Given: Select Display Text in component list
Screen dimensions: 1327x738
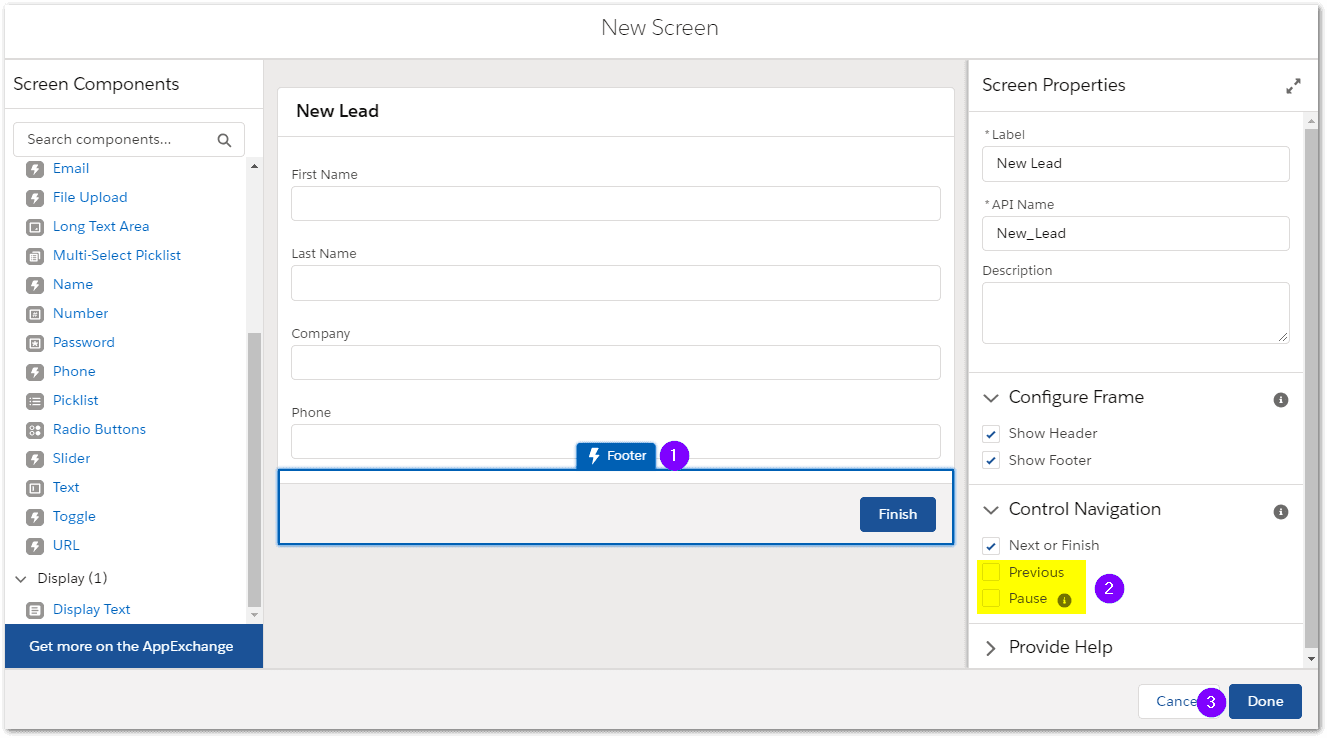Looking at the screenshot, I should 91,609.
